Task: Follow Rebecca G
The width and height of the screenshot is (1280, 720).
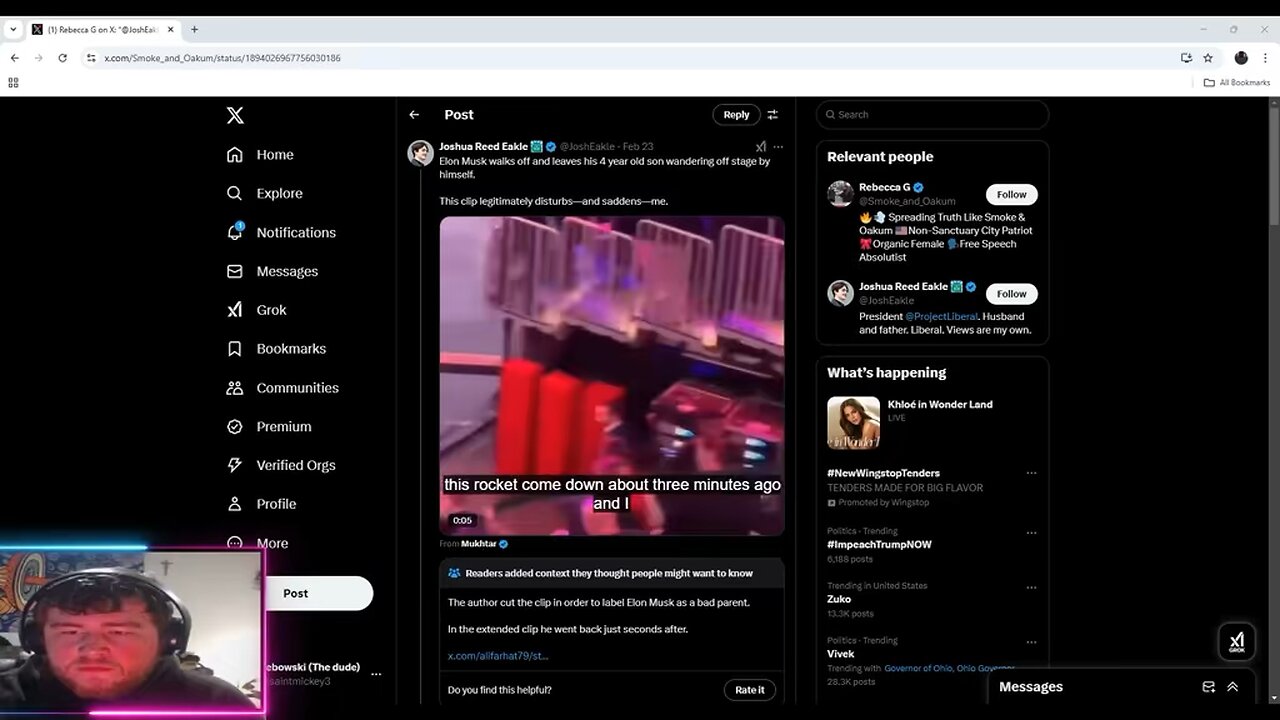Action: [1011, 195]
